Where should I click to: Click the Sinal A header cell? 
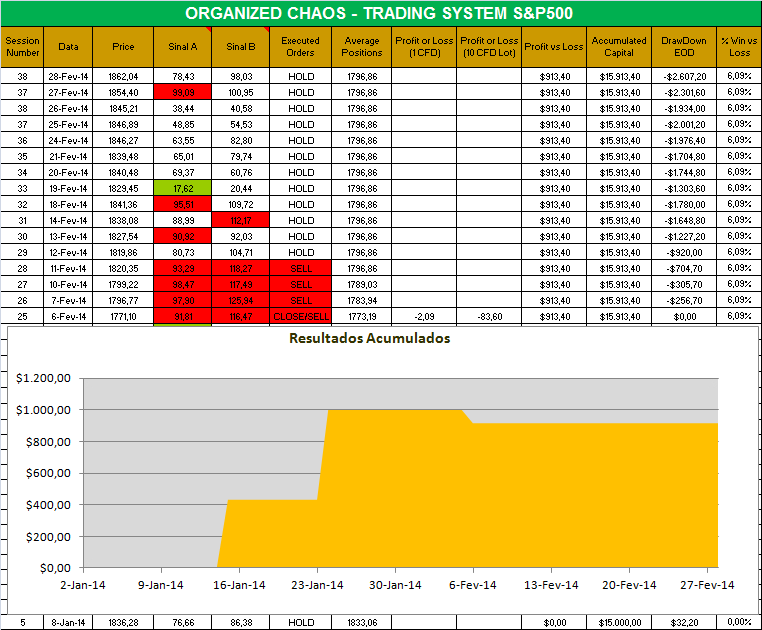[183, 47]
